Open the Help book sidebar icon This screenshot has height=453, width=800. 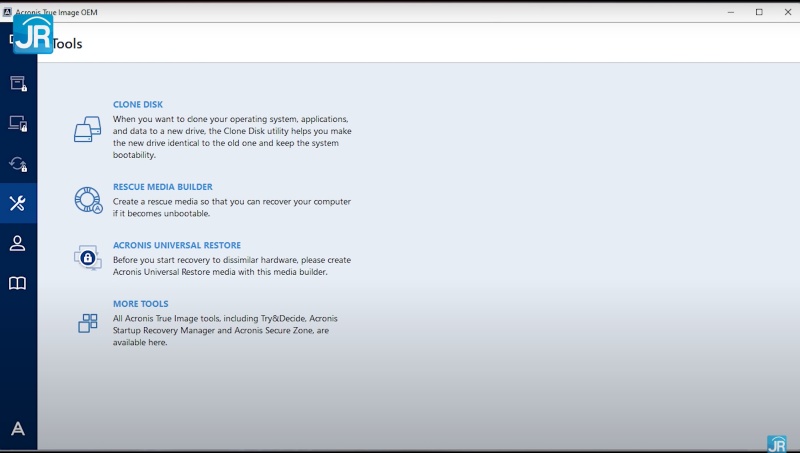18,283
